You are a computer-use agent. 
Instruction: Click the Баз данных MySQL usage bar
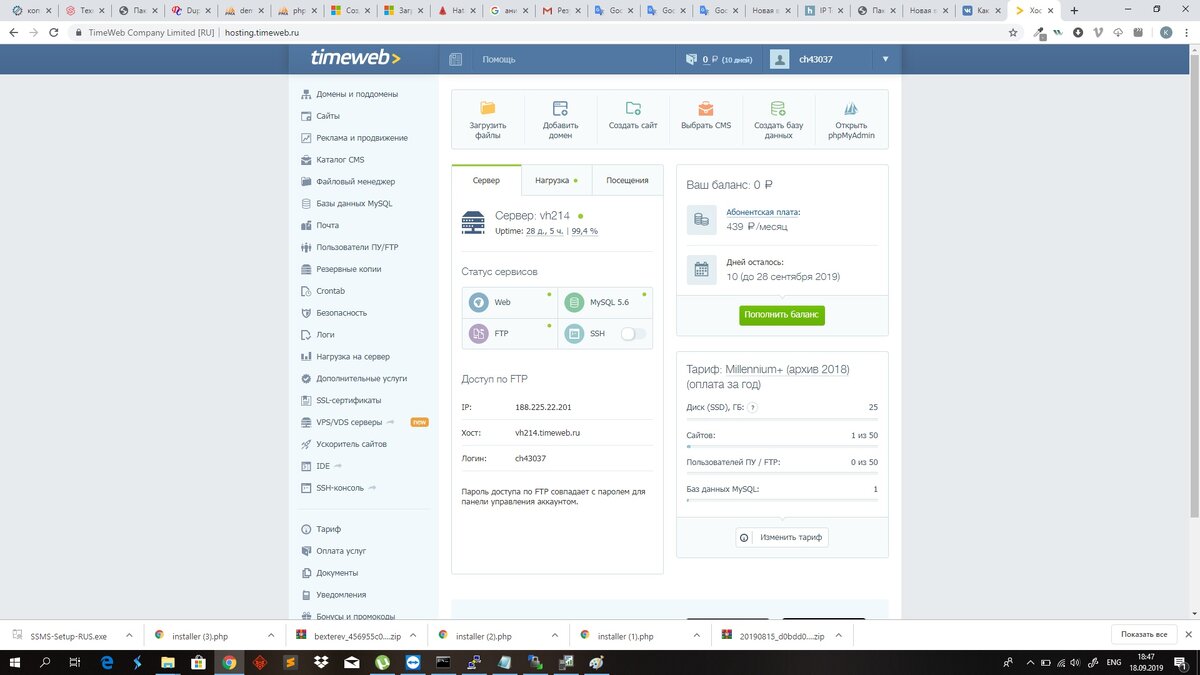(x=782, y=500)
